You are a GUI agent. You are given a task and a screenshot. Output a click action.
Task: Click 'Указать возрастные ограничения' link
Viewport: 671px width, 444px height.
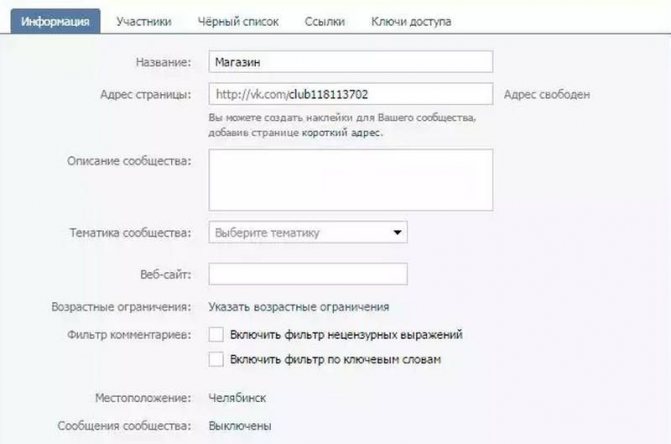299,307
